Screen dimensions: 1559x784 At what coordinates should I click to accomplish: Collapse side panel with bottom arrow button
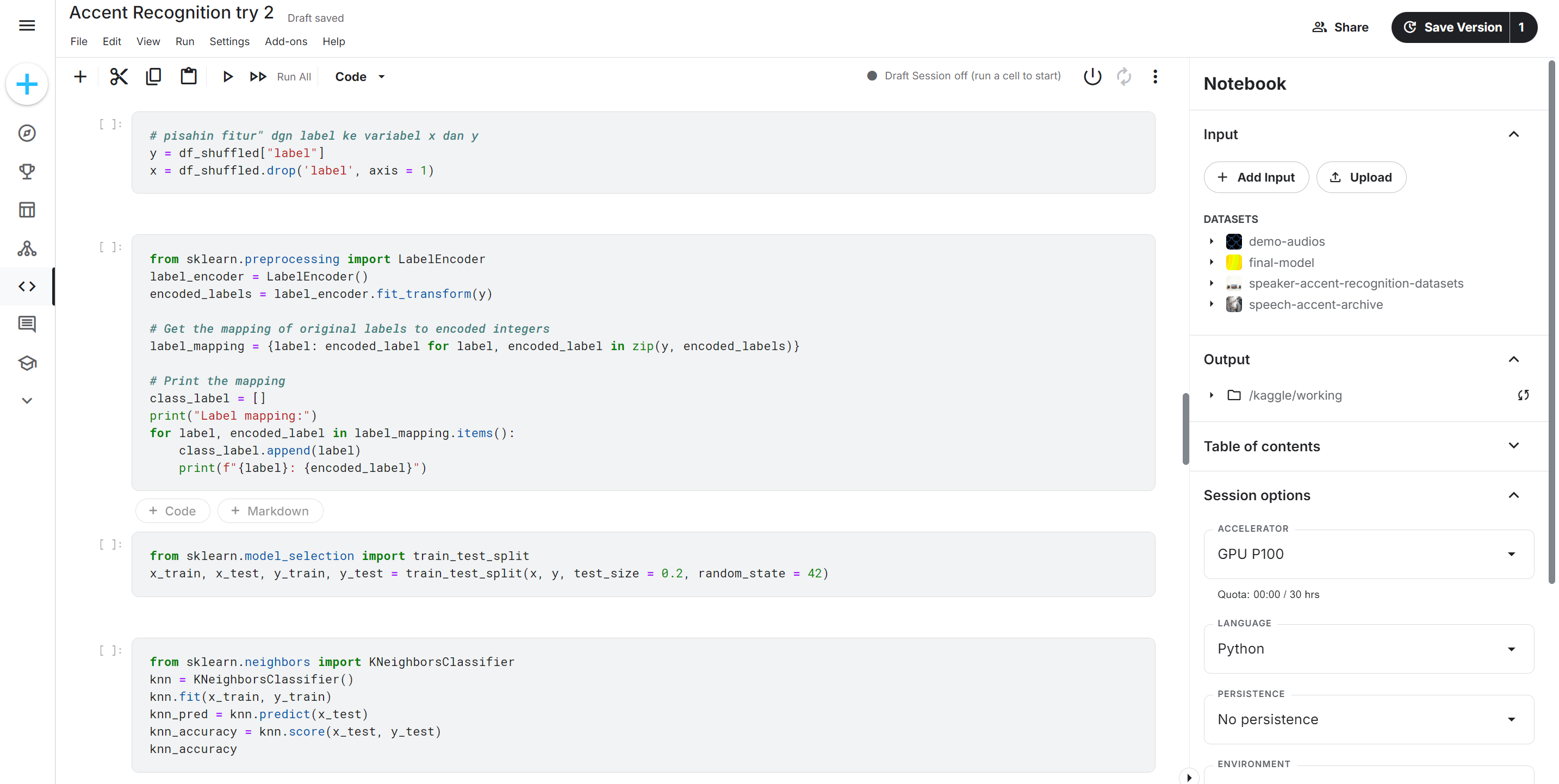click(1189, 777)
